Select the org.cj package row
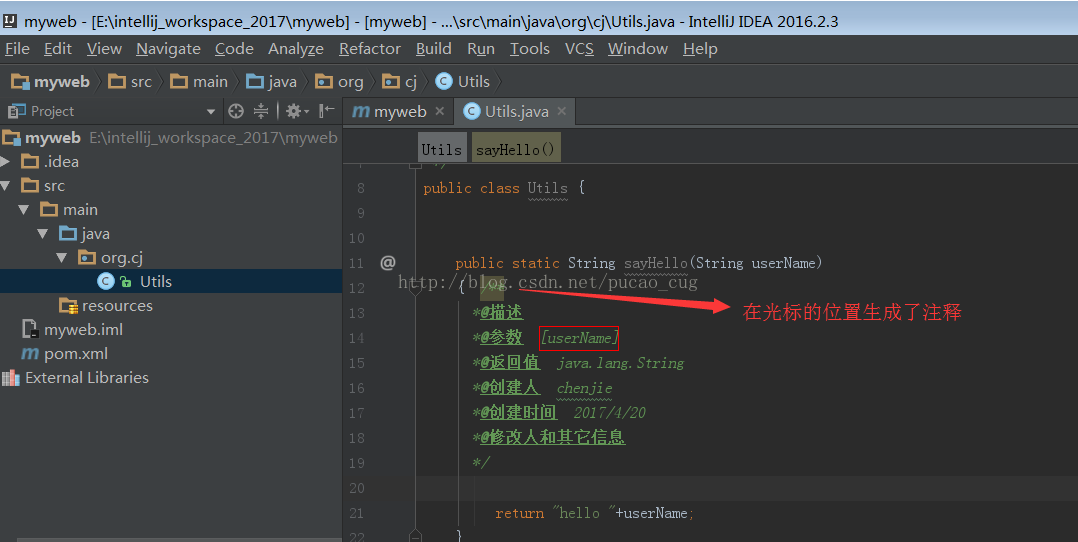This screenshot has width=1078, height=542. 171,258
